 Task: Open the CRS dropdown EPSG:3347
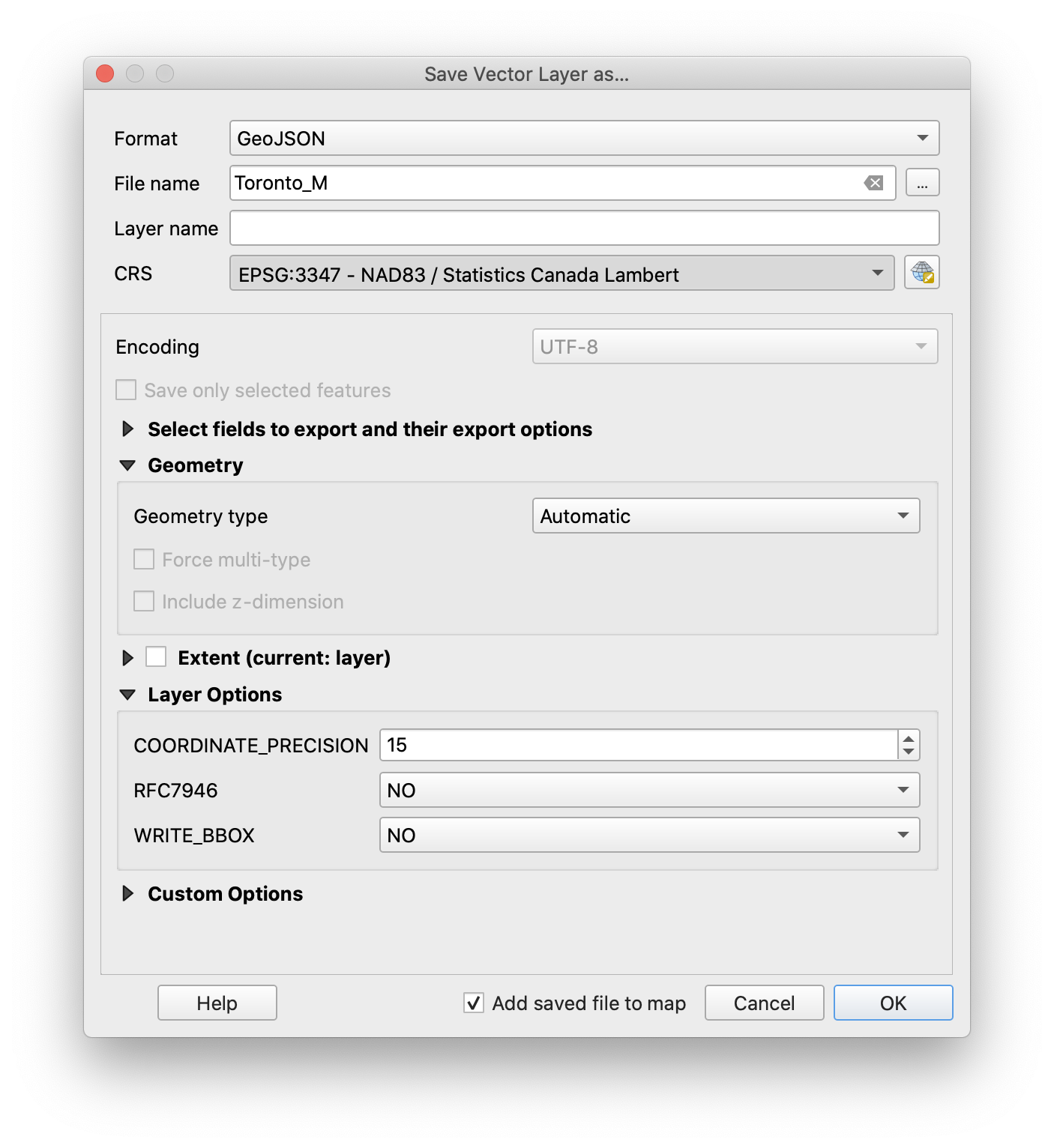pyautogui.click(x=561, y=274)
